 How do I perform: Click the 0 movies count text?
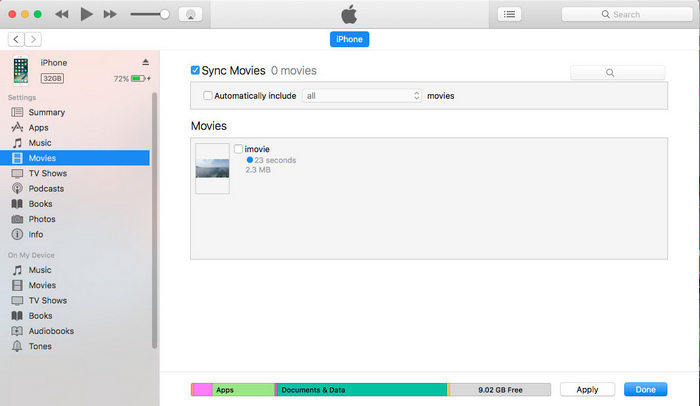pos(294,71)
